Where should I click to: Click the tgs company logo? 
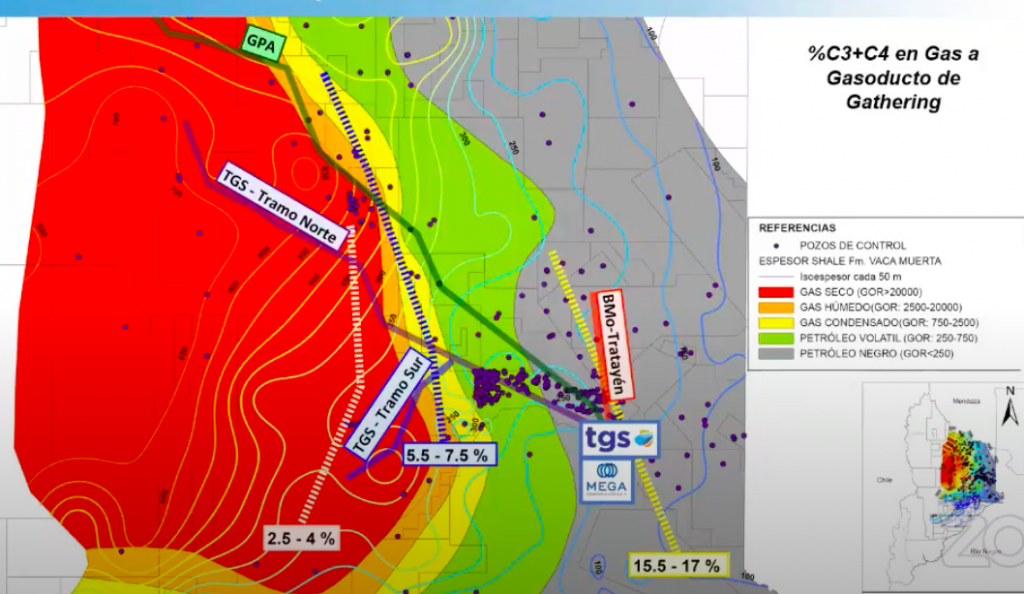coord(620,438)
